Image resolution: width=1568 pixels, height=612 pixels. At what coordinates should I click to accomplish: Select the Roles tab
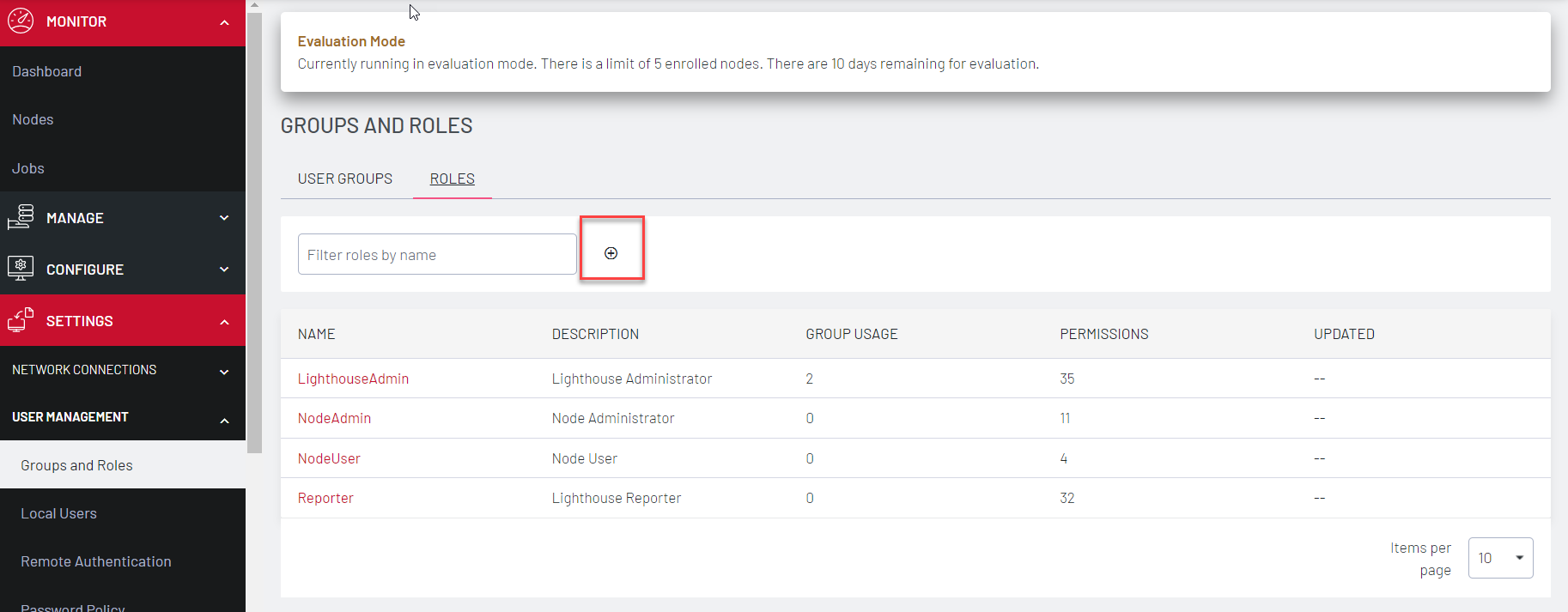[x=452, y=179]
